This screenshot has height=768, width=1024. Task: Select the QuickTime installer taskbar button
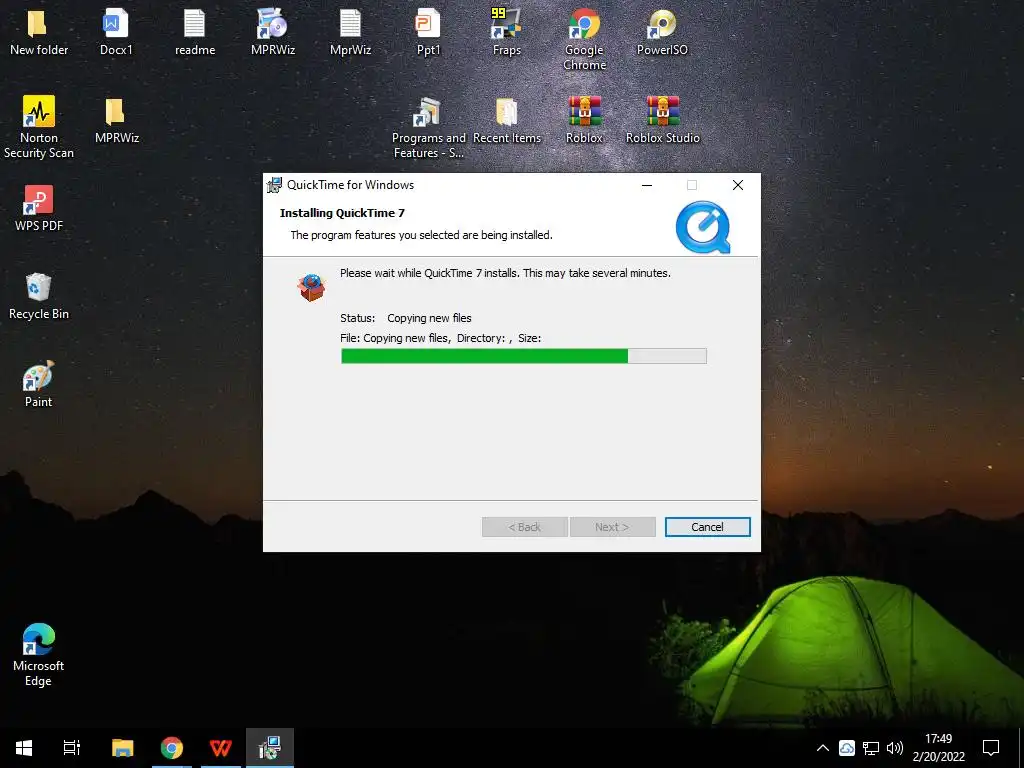270,748
